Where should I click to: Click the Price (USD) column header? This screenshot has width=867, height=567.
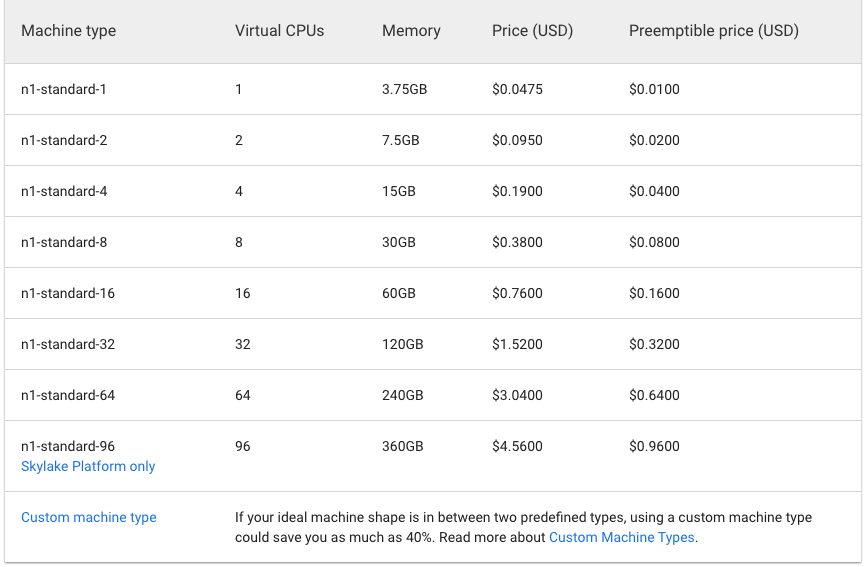(532, 30)
